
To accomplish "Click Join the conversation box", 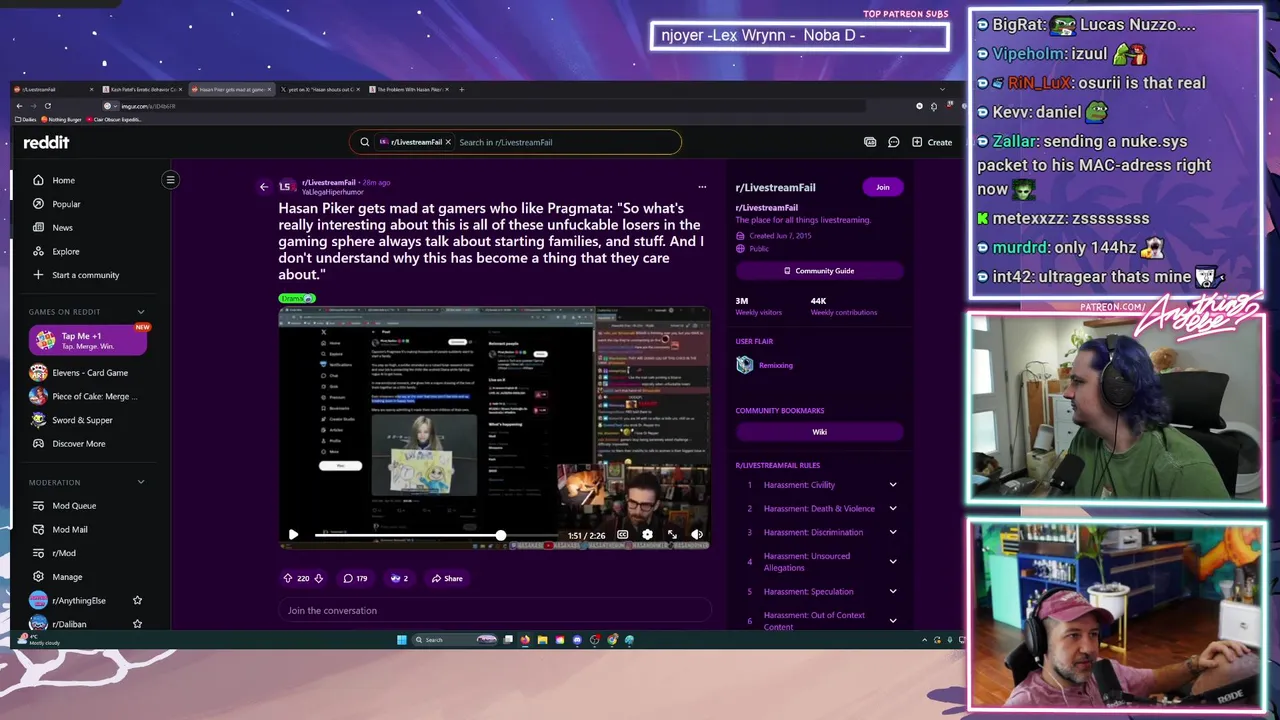I will [494, 610].
